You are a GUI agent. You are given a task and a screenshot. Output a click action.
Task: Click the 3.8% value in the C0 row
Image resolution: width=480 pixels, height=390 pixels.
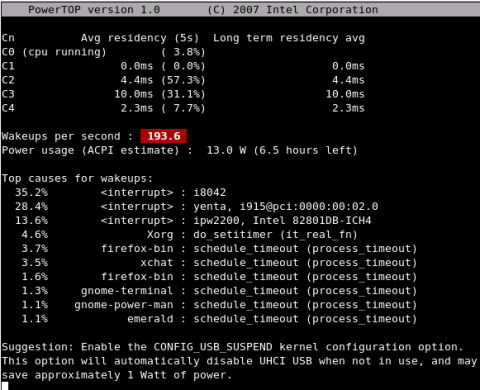click(x=188, y=52)
